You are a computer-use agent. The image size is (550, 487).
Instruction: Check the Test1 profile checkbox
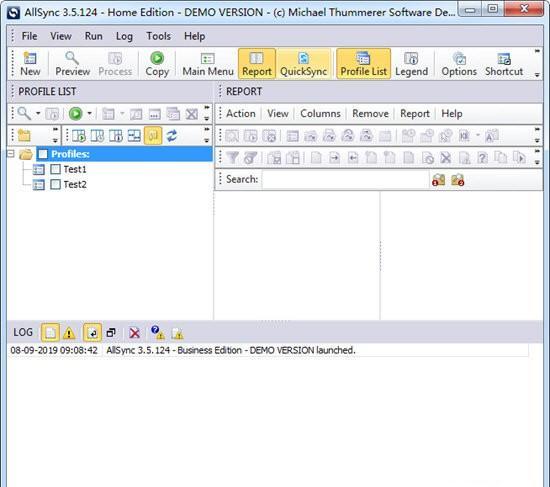[x=55, y=169]
